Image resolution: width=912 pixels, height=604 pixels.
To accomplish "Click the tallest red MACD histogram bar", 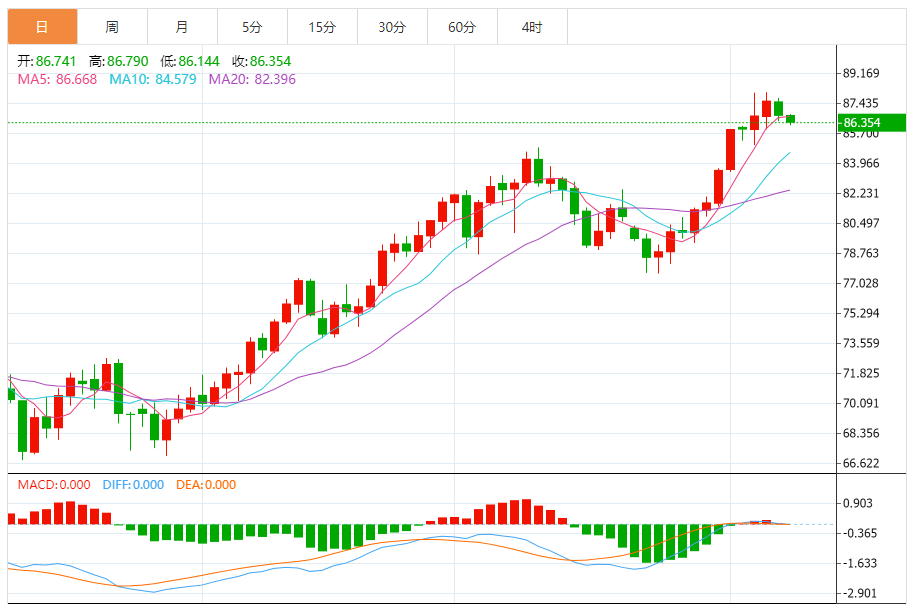I will (526, 511).
